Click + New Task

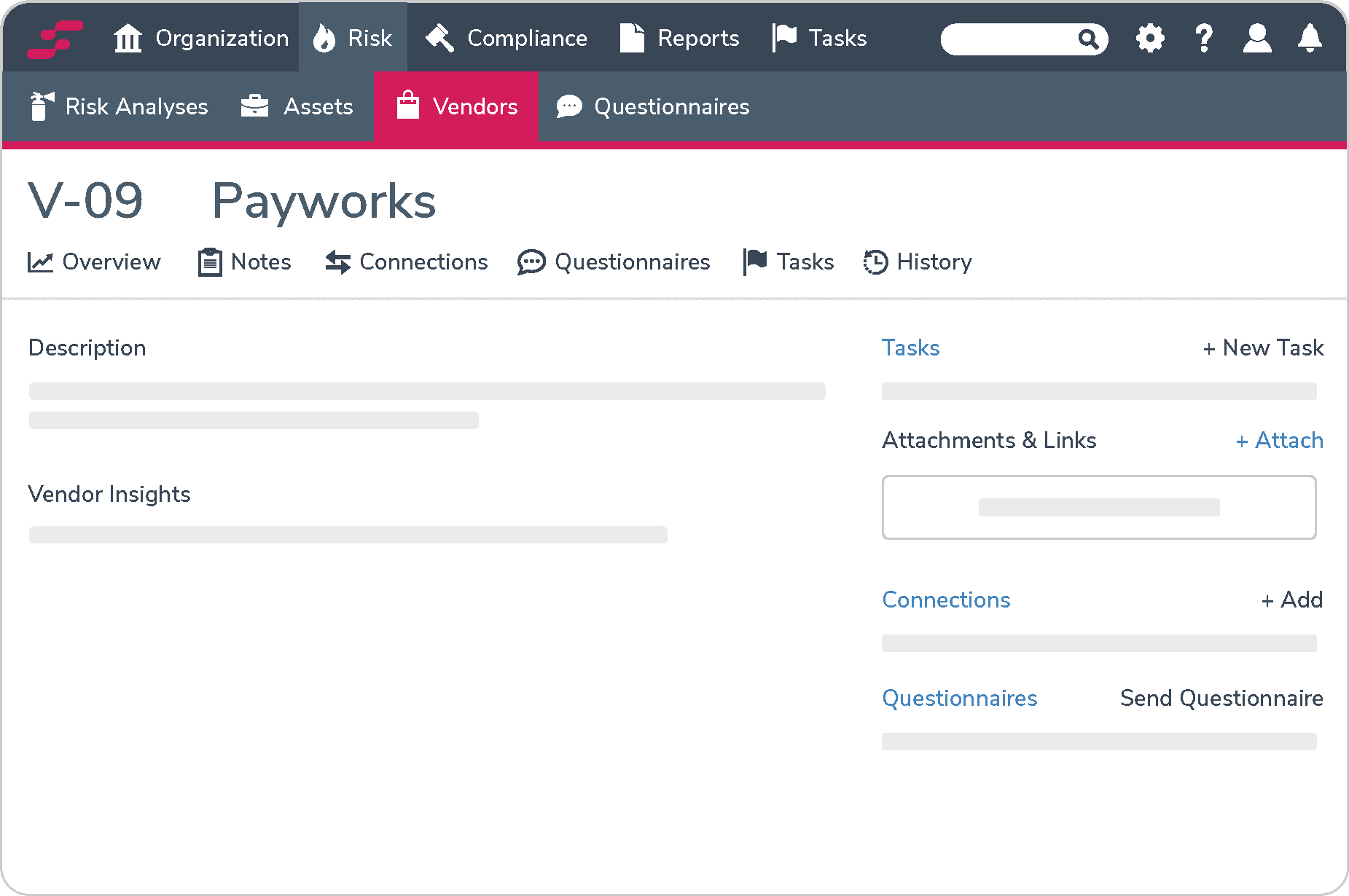coord(1263,347)
